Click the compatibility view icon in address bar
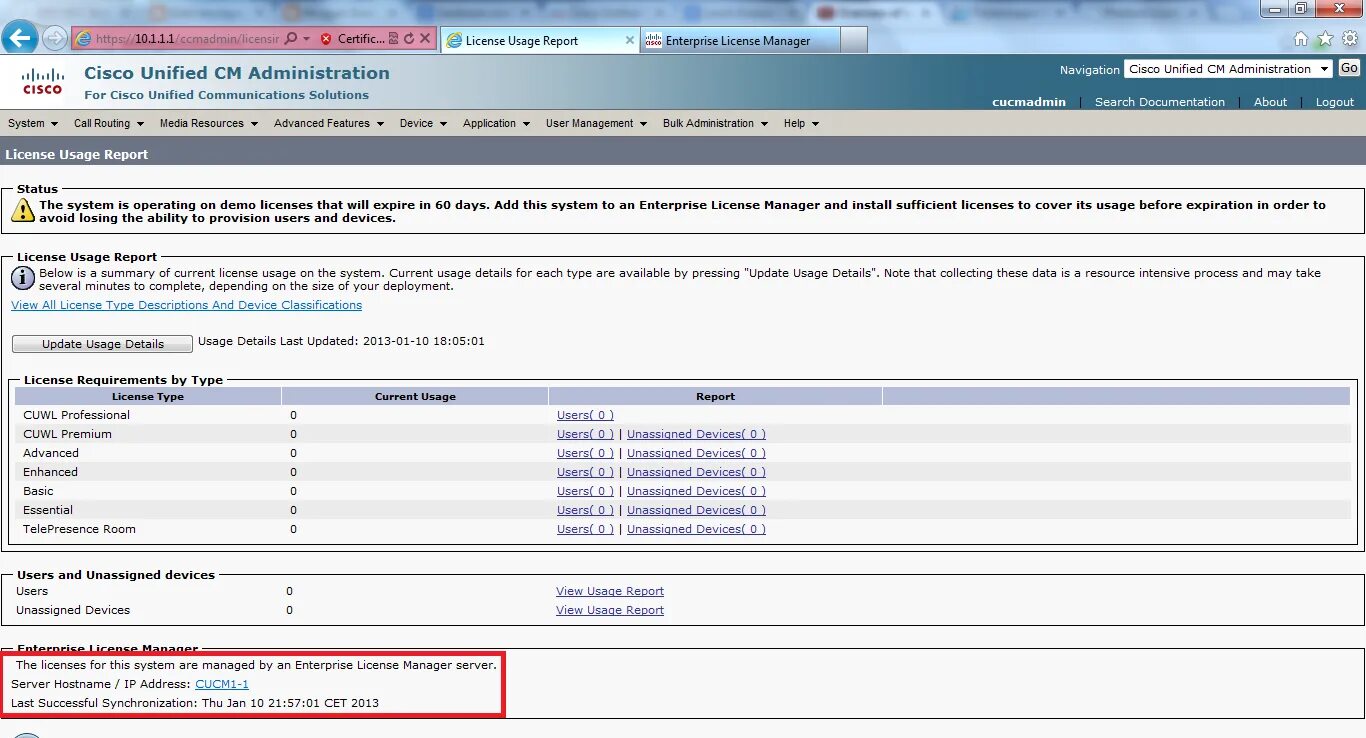 coord(394,39)
